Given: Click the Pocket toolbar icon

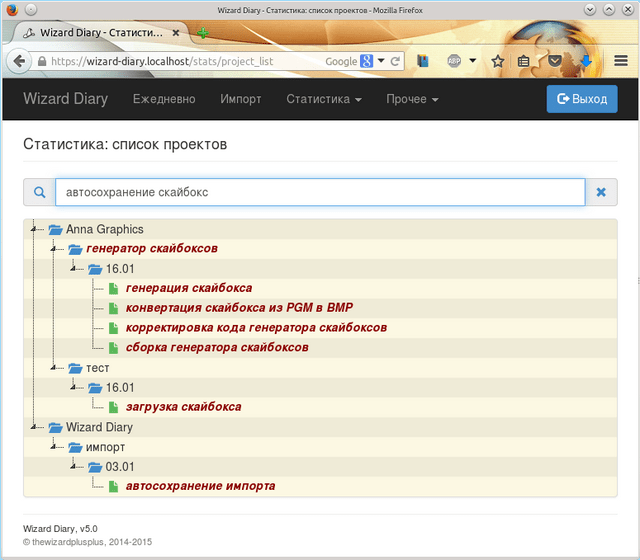Looking at the screenshot, I should tap(554, 62).
